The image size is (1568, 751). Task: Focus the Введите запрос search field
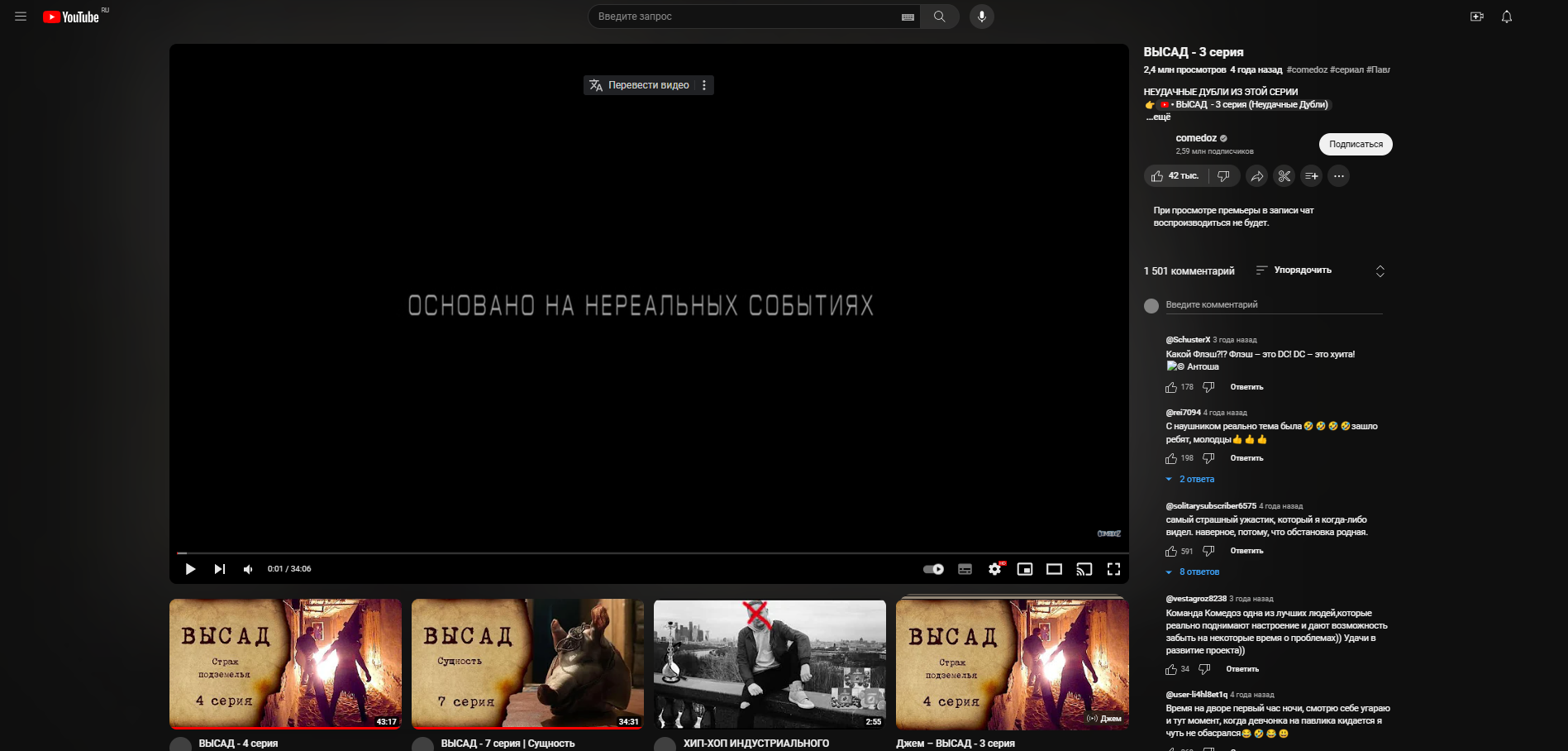[747, 17]
